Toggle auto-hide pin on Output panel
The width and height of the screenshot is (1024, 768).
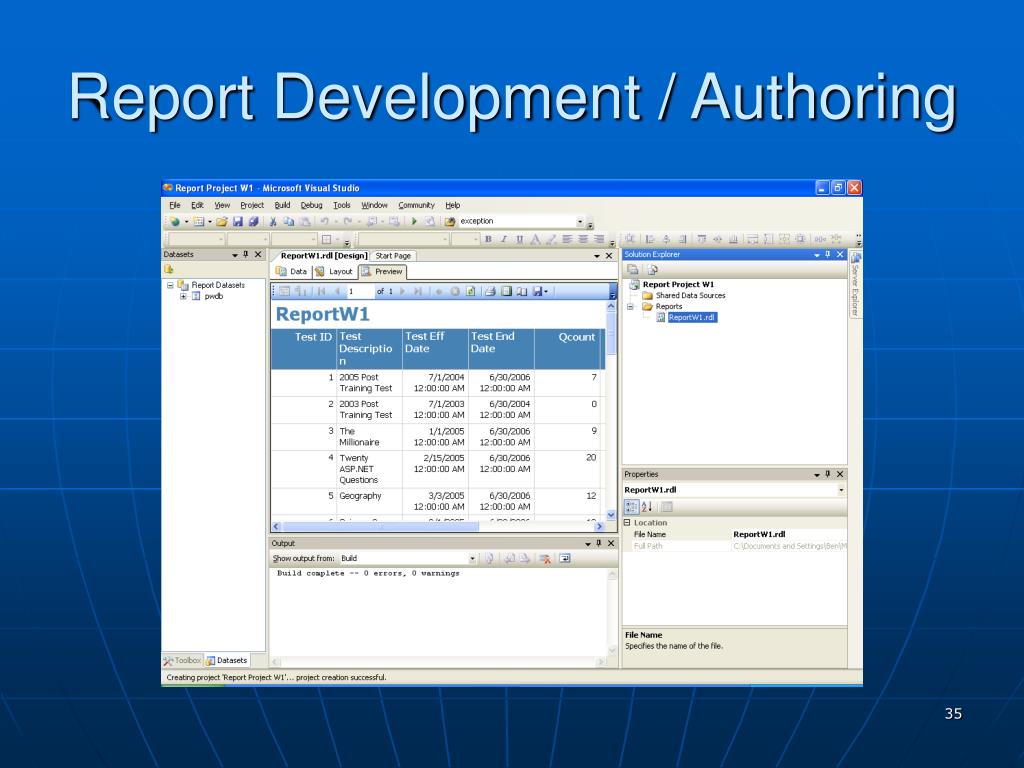[599, 543]
